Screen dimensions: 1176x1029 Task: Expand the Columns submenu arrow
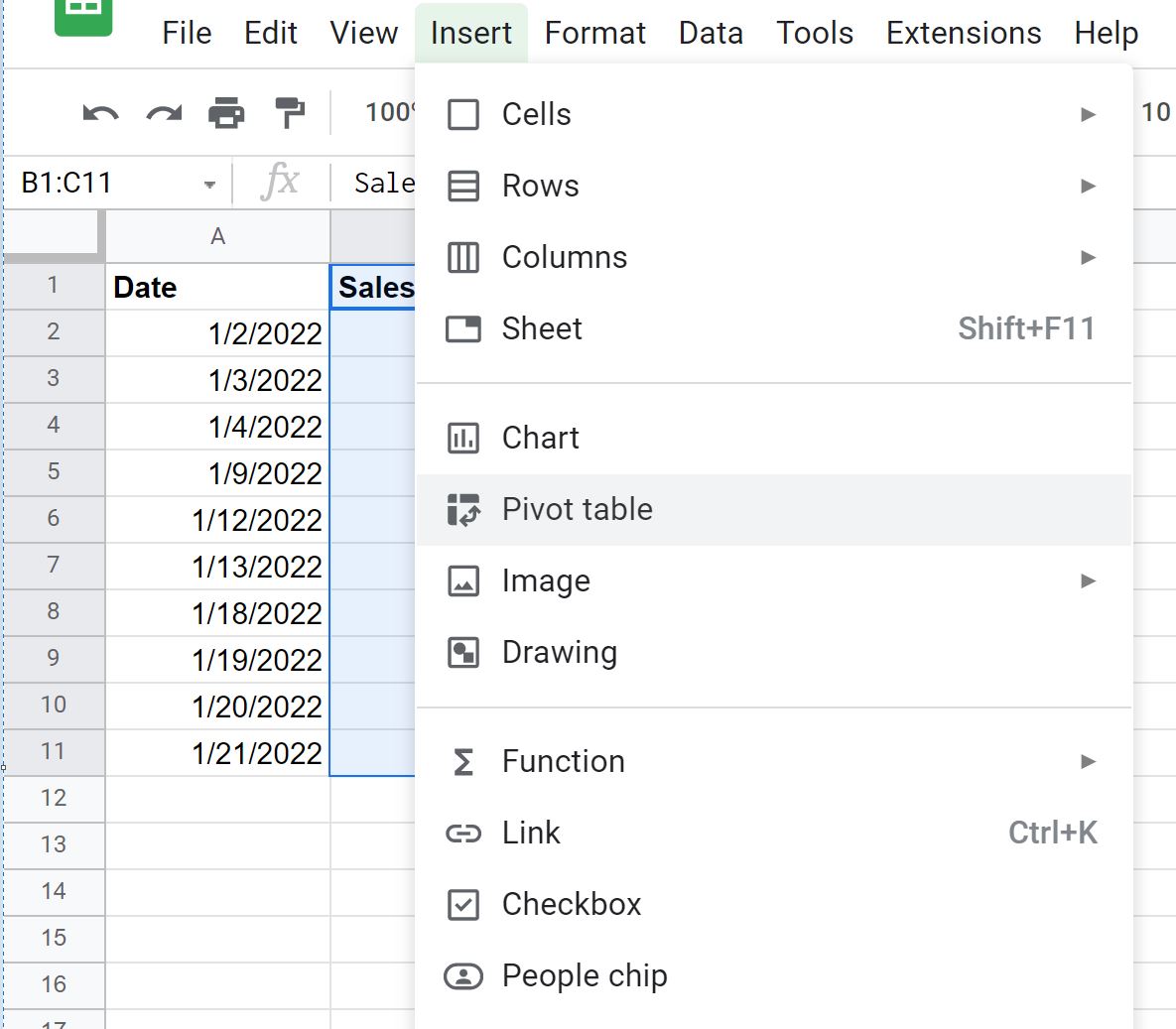point(1088,257)
